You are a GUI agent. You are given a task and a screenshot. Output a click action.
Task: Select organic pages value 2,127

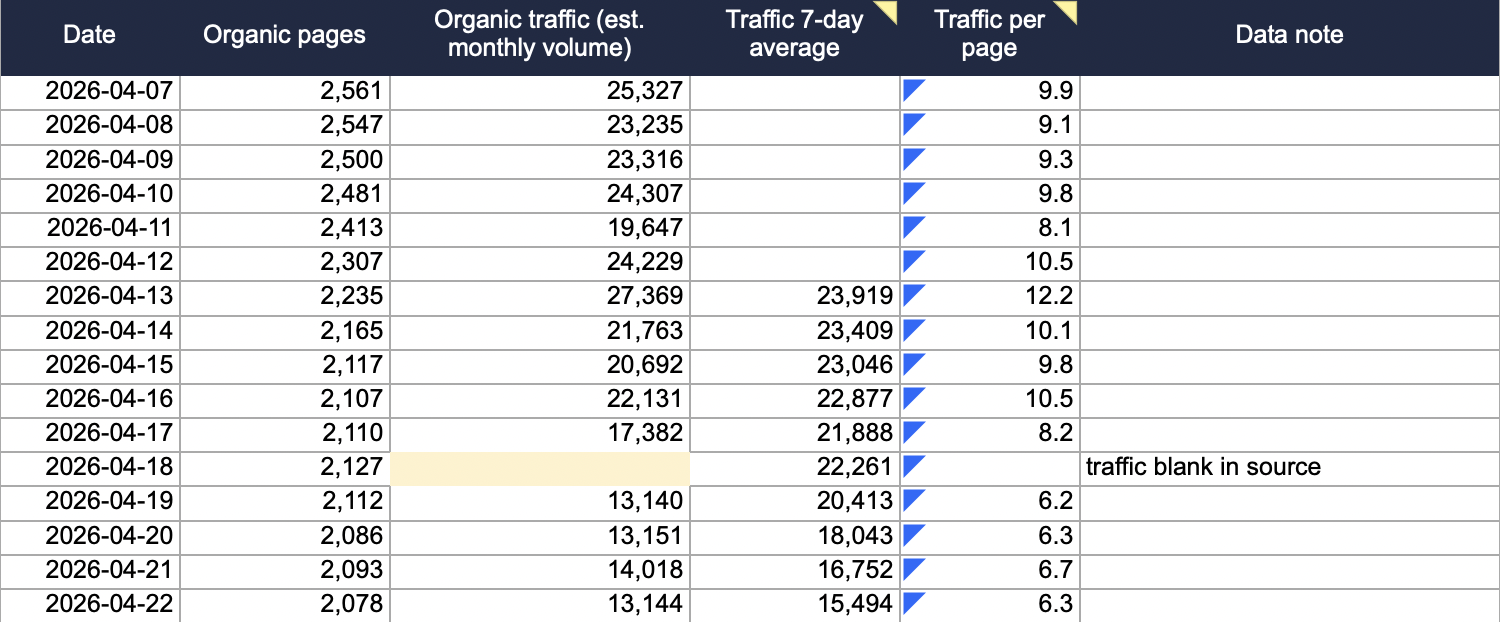[284, 467]
